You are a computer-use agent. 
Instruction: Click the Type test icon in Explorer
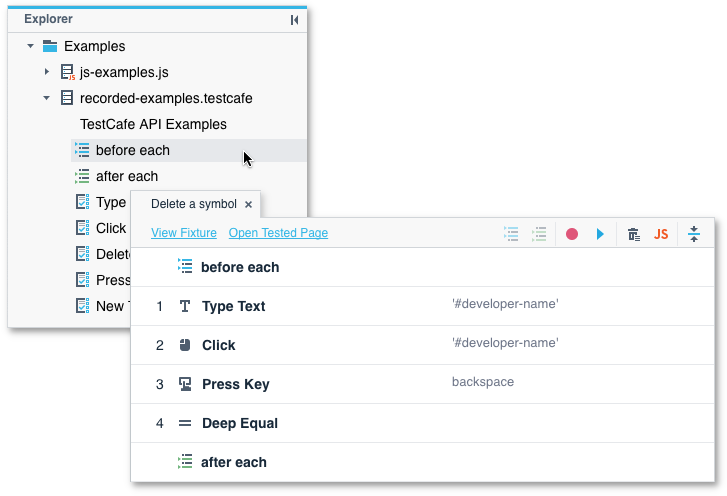(83, 202)
